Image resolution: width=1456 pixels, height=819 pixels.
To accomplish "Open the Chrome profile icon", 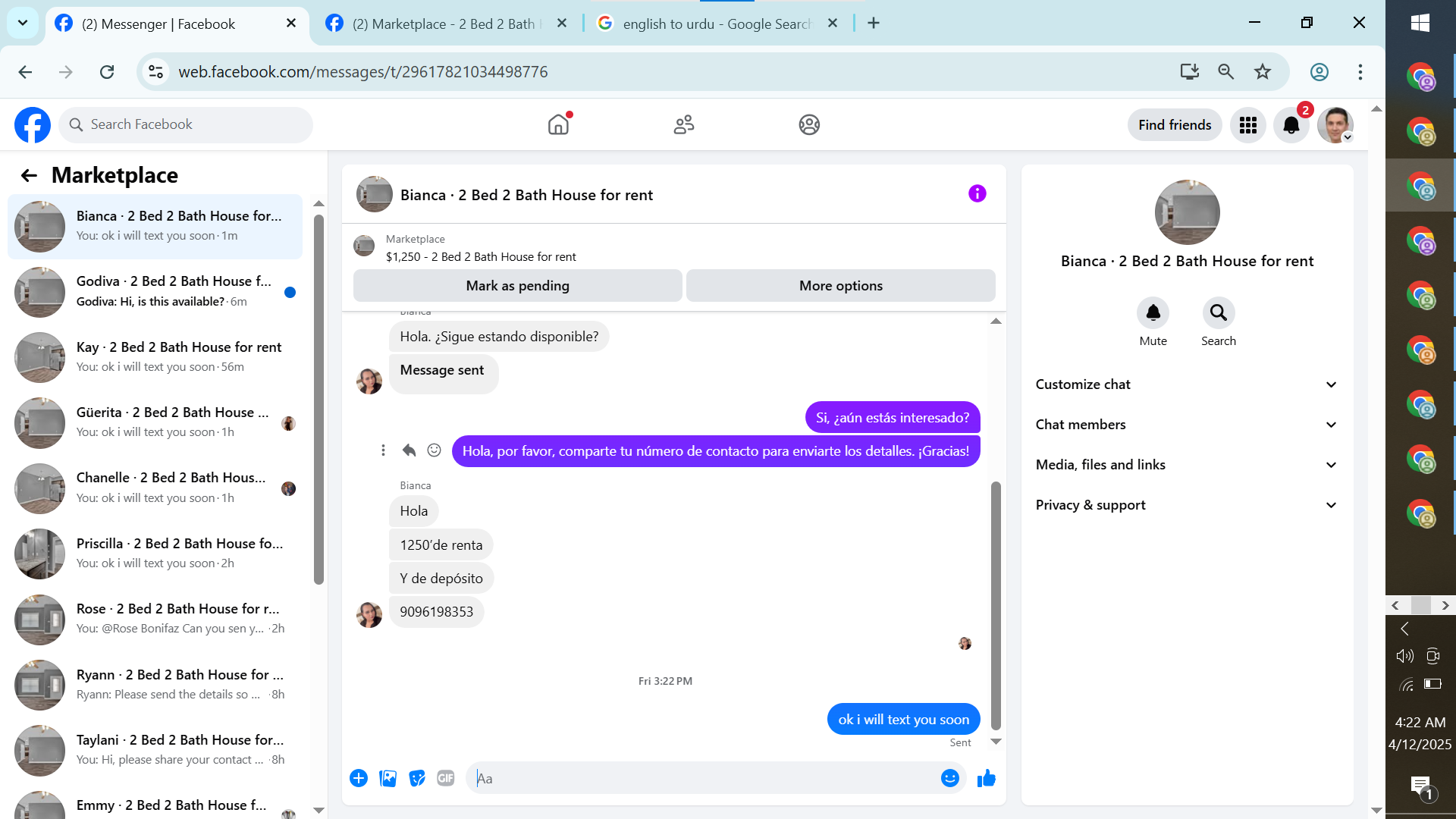I will pos(1319,72).
